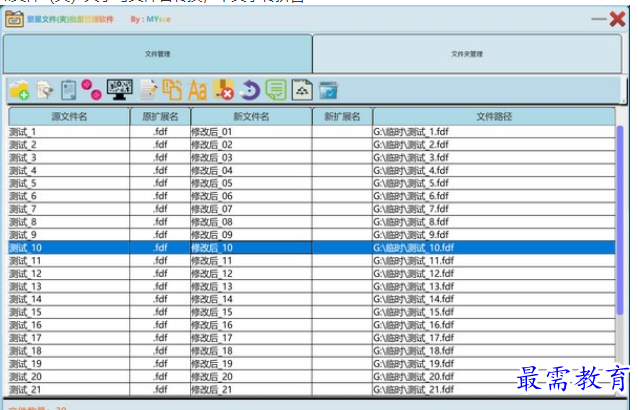Switch to the 文件夹管理 tab
This screenshot has height=410, width=638.
point(467,54)
